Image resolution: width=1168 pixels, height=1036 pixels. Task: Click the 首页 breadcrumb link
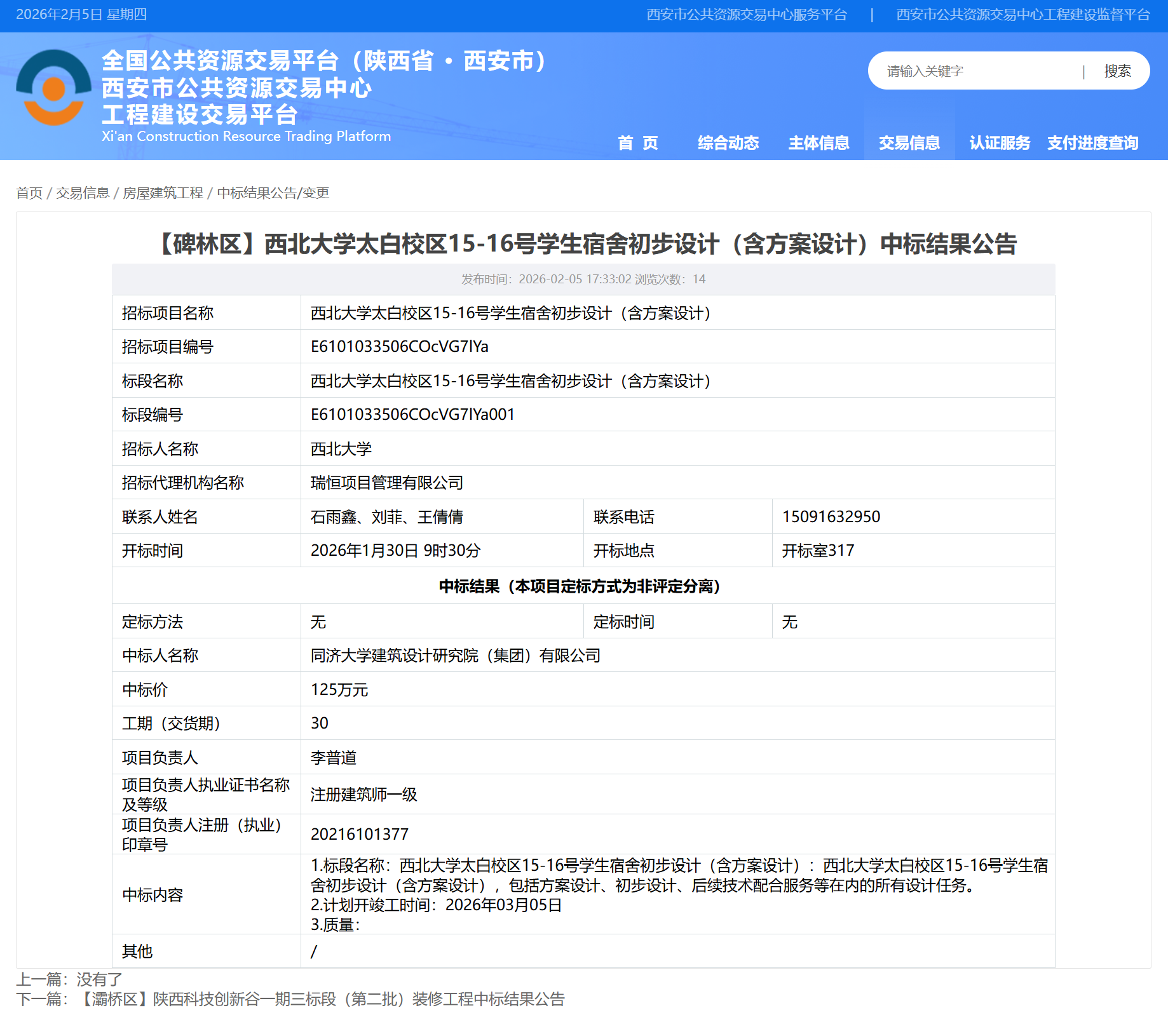29,193
